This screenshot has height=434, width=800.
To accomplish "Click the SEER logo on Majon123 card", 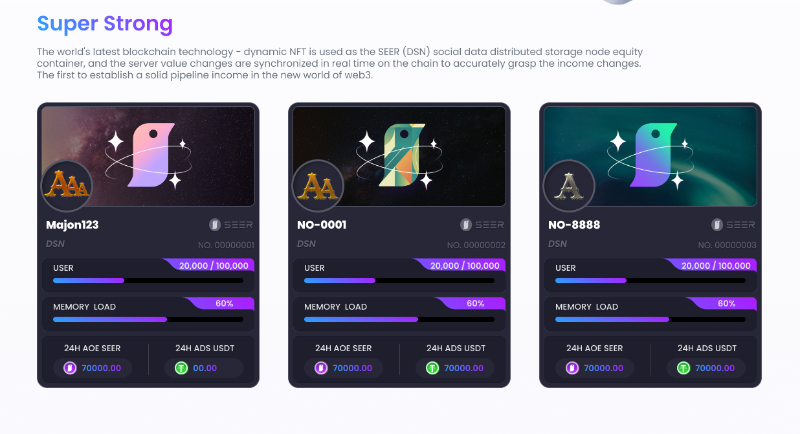I will pos(232,225).
